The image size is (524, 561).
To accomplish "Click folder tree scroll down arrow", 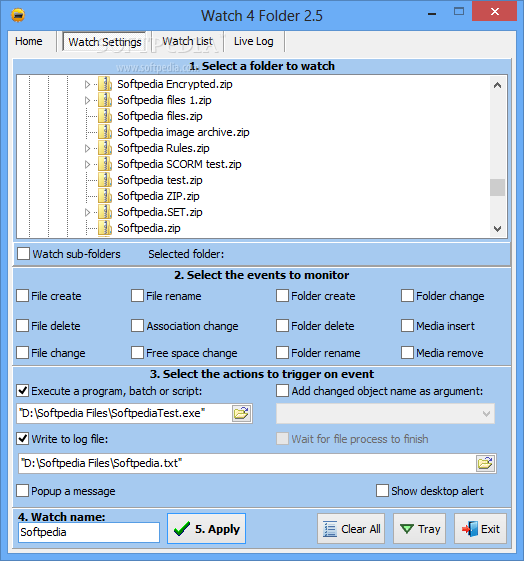I will [x=497, y=228].
